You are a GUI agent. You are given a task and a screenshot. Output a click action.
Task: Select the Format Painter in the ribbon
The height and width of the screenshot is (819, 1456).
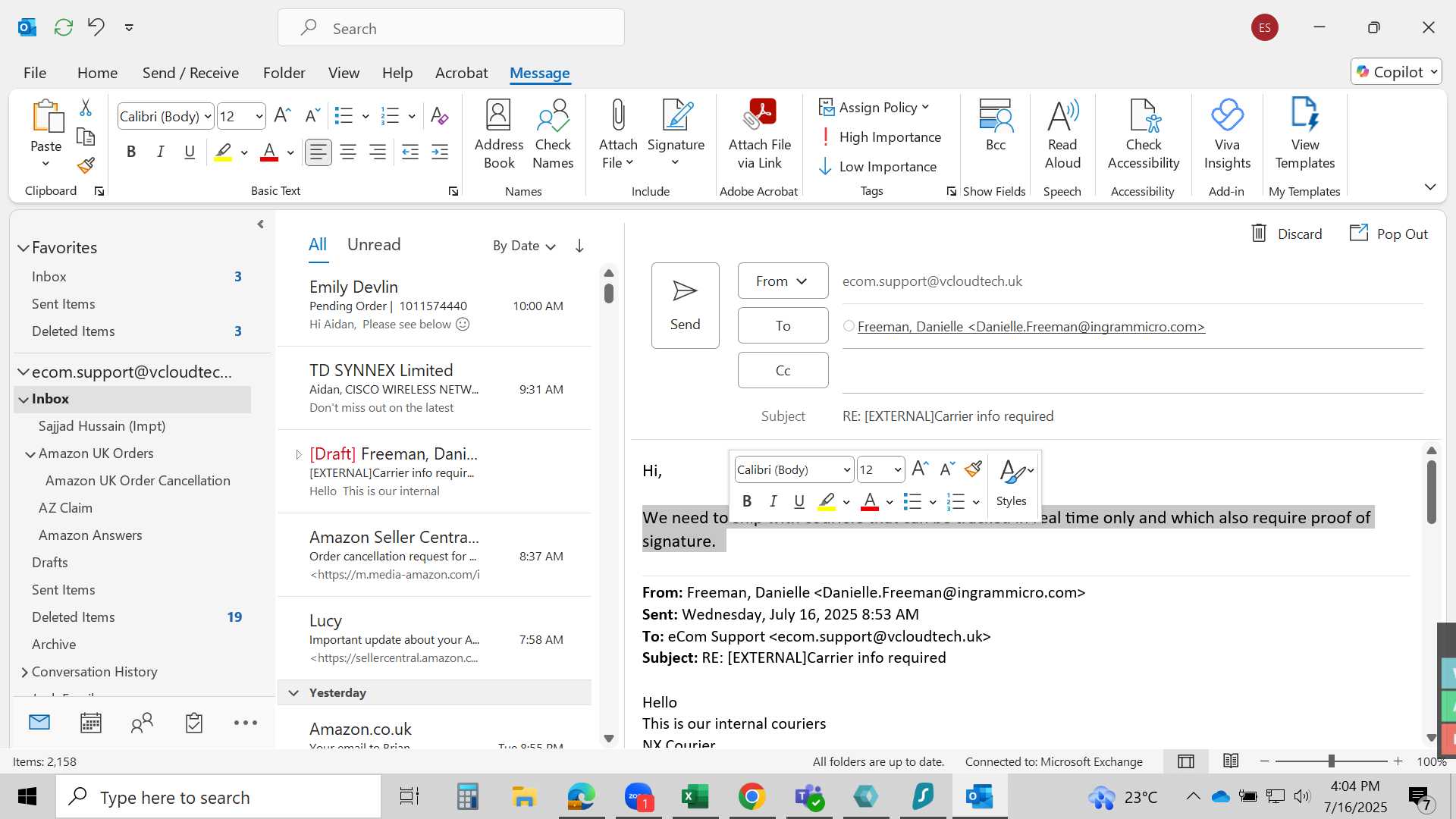(86, 165)
